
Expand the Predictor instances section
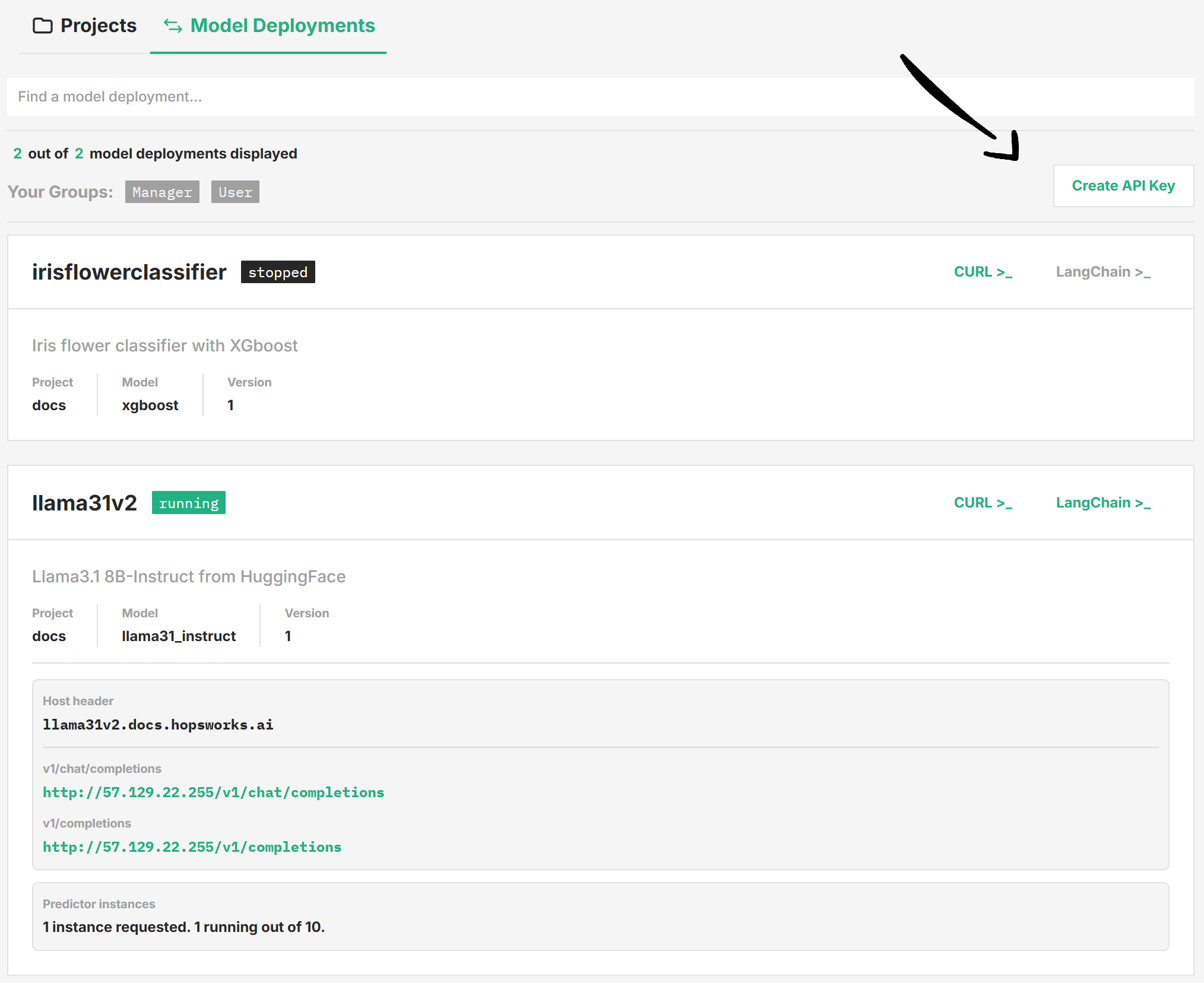[x=99, y=903]
